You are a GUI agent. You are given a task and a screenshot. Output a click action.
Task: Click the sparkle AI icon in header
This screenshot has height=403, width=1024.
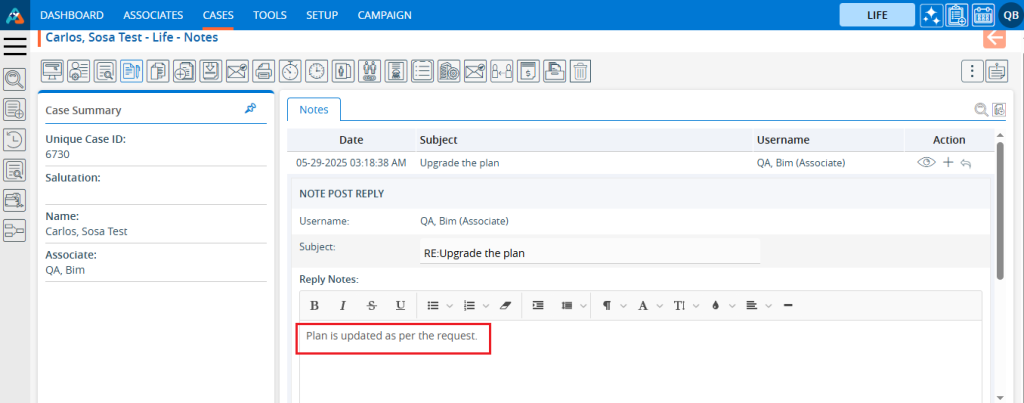click(x=931, y=15)
